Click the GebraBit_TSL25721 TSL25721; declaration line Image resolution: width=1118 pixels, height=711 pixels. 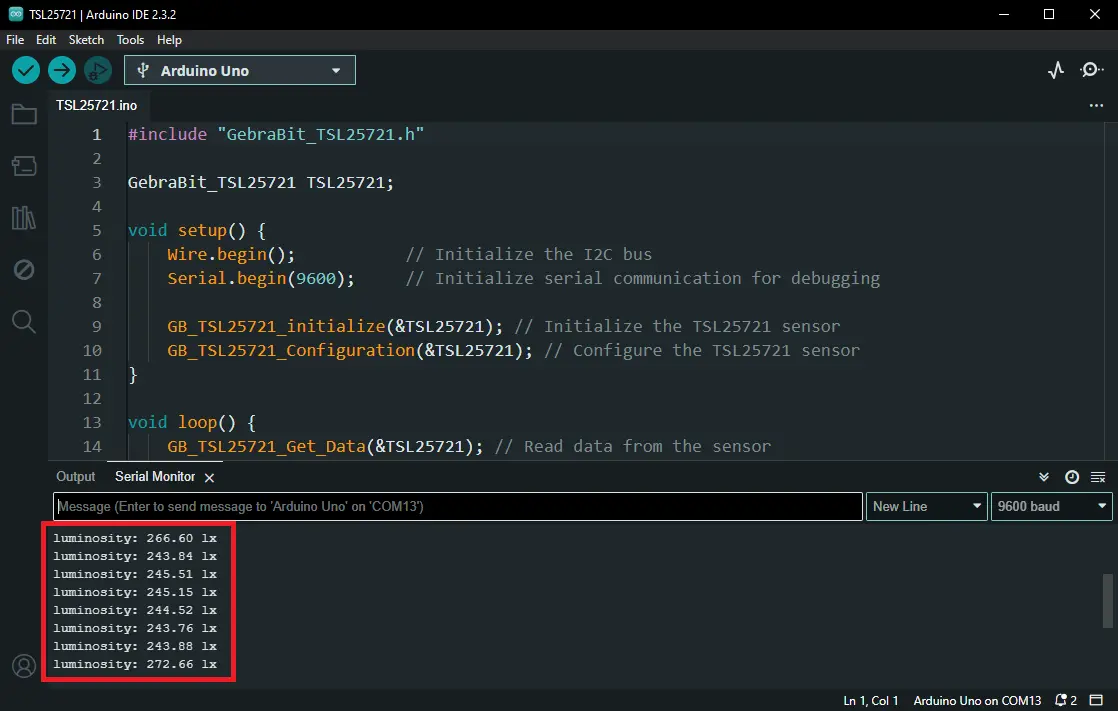point(261,183)
